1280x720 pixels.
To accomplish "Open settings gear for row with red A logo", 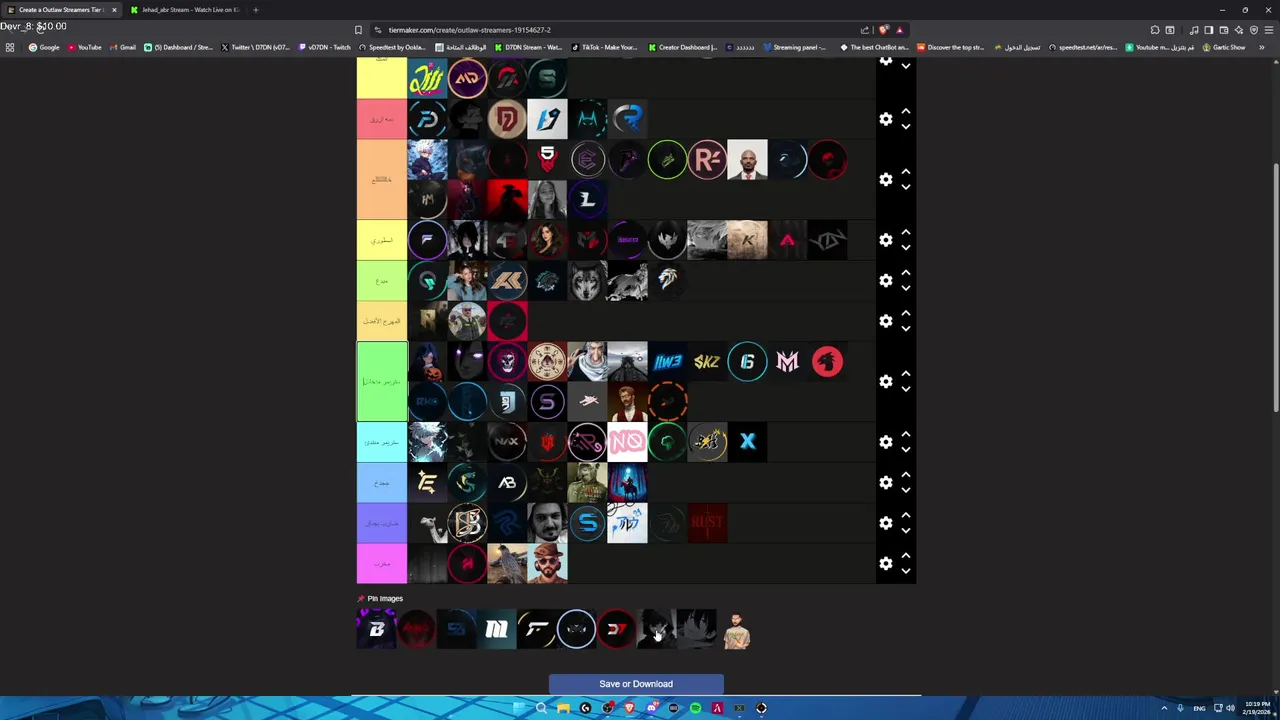I will (885, 240).
